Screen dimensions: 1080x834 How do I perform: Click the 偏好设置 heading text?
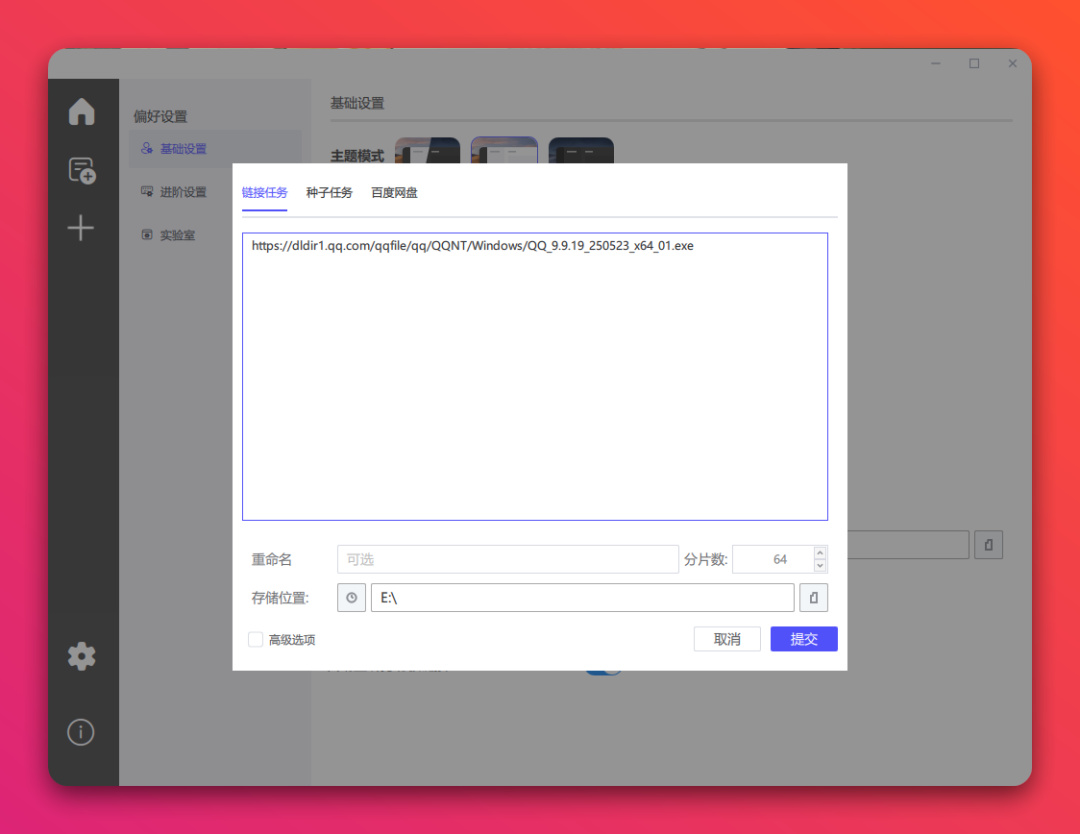pyautogui.click(x=160, y=116)
